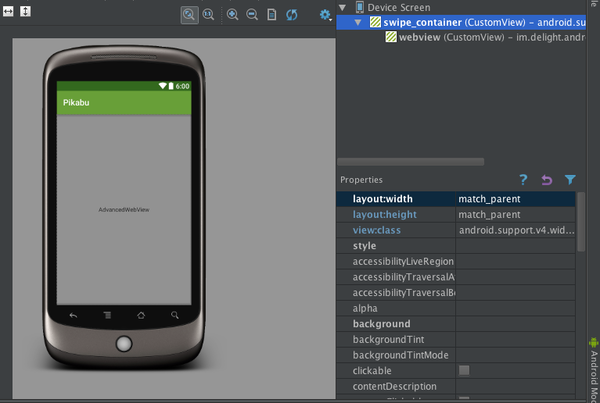Click the restore default value arrow
The height and width of the screenshot is (403, 600).
click(x=546, y=180)
